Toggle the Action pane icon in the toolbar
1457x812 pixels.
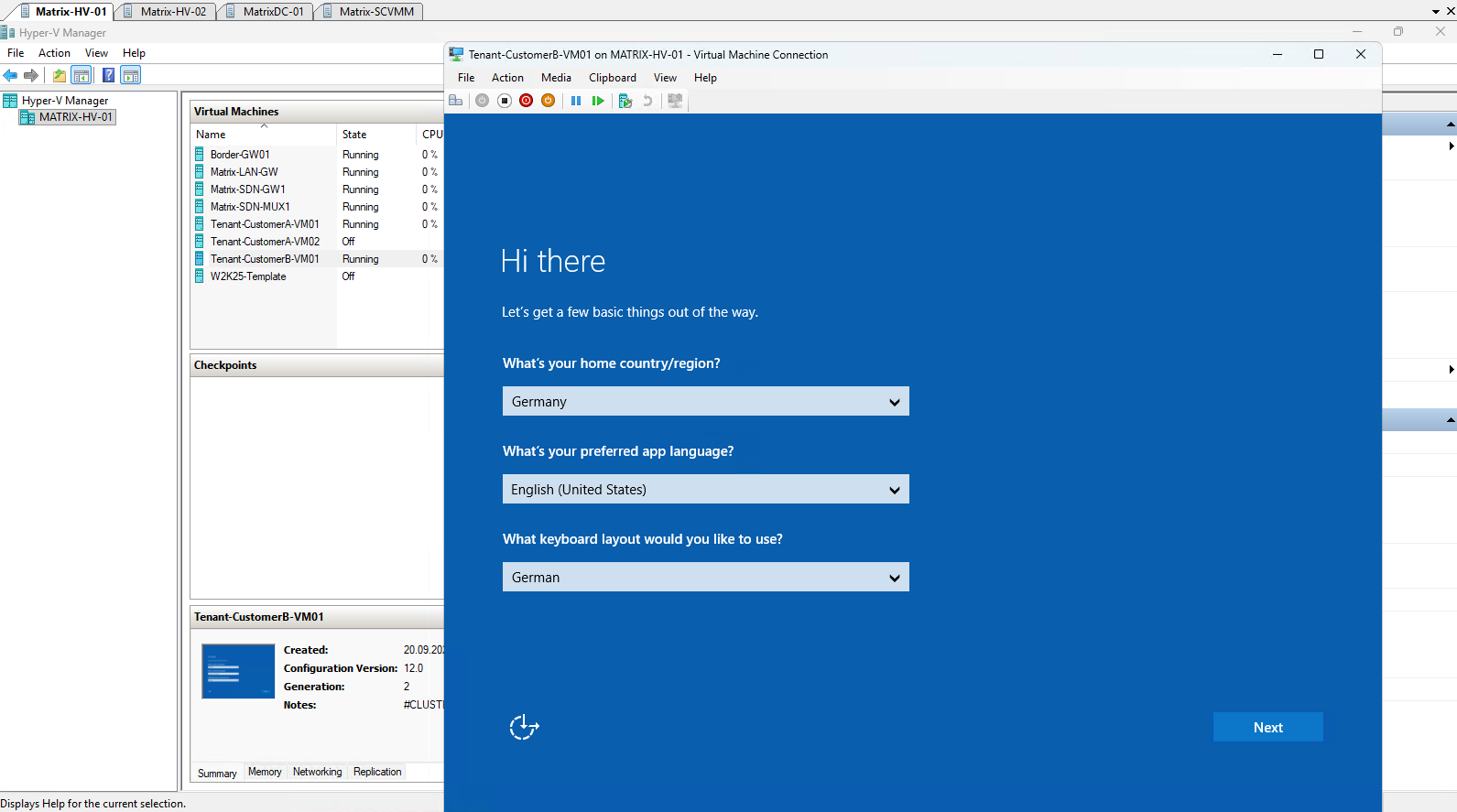click(x=131, y=75)
